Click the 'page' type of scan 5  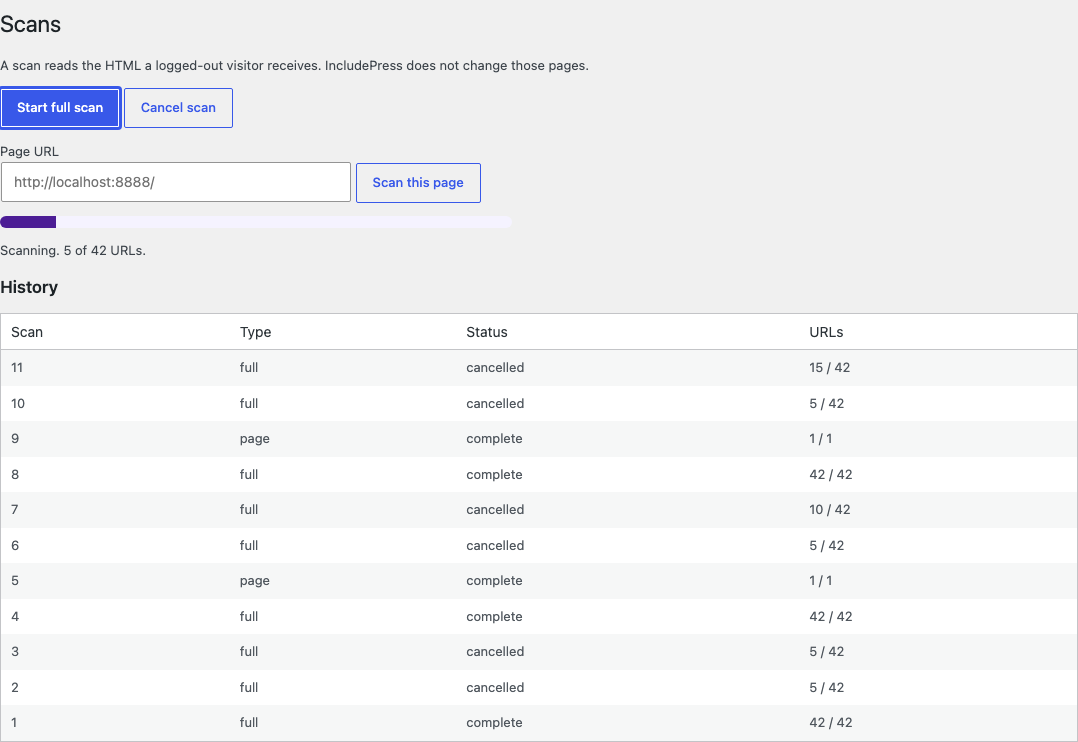tap(254, 581)
